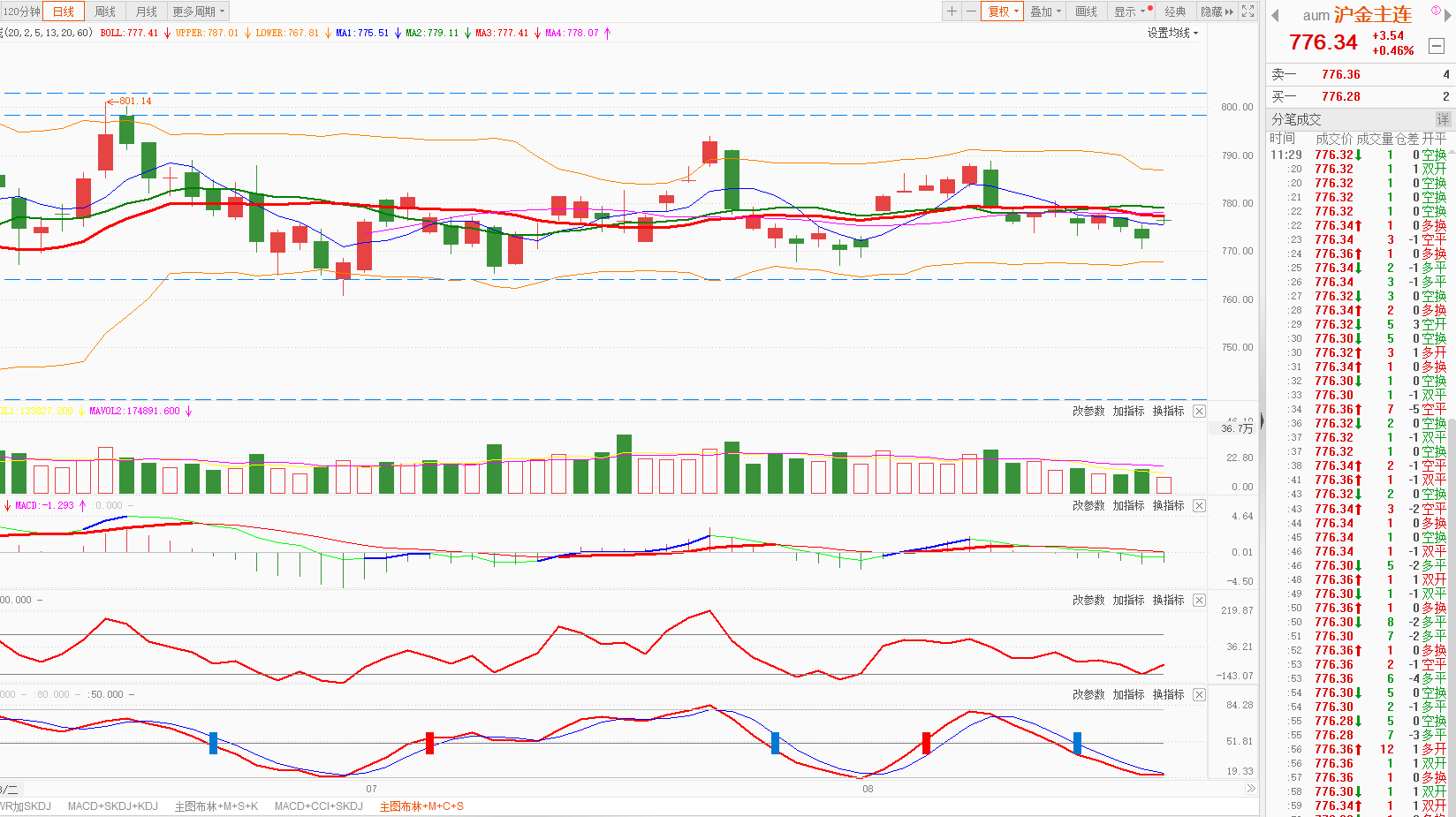Select the 日线 daily period tab
Image resolution: width=1456 pixels, height=817 pixels.
point(64,11)
